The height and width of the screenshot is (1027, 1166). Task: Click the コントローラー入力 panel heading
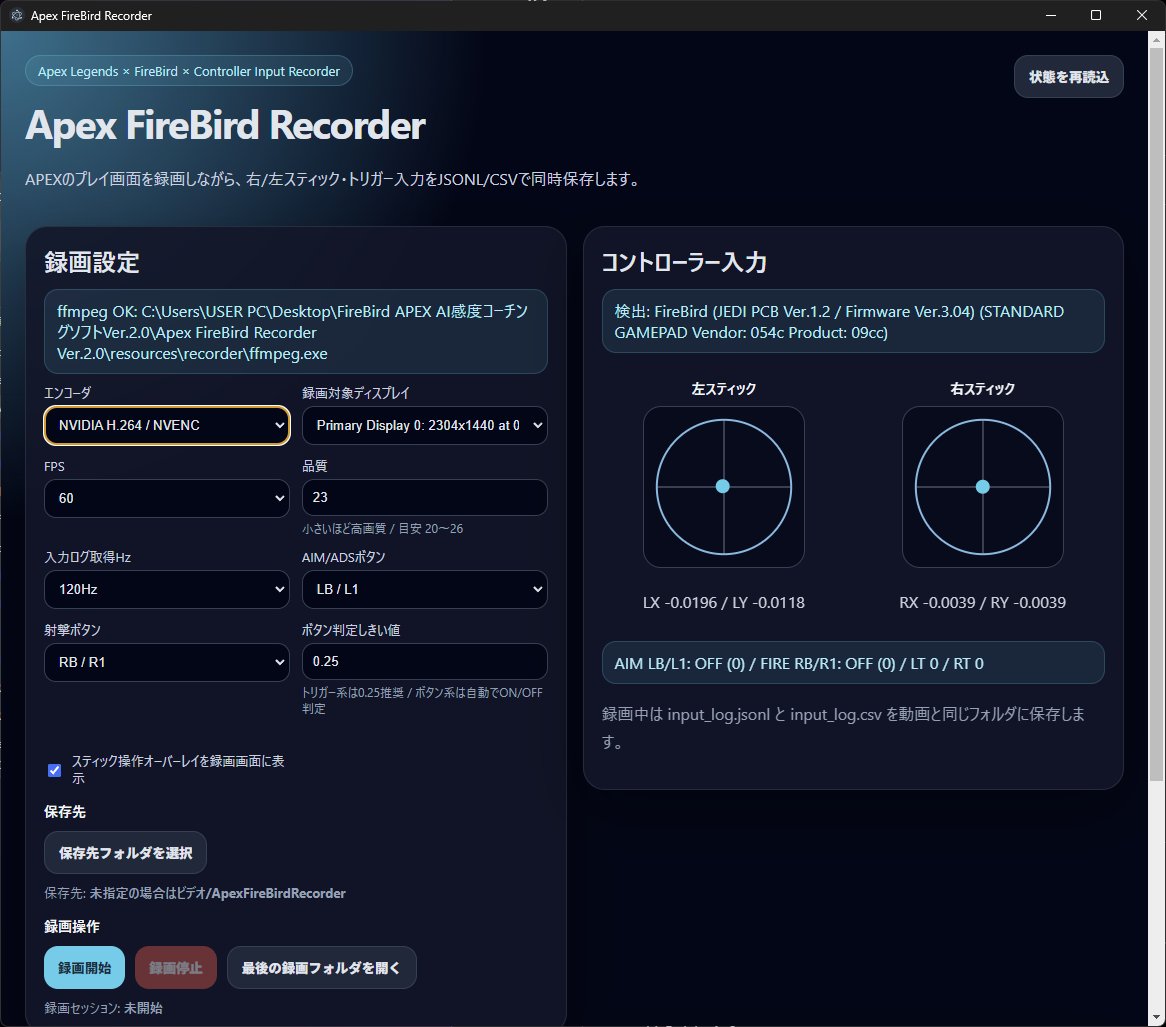tap(683, 263)
